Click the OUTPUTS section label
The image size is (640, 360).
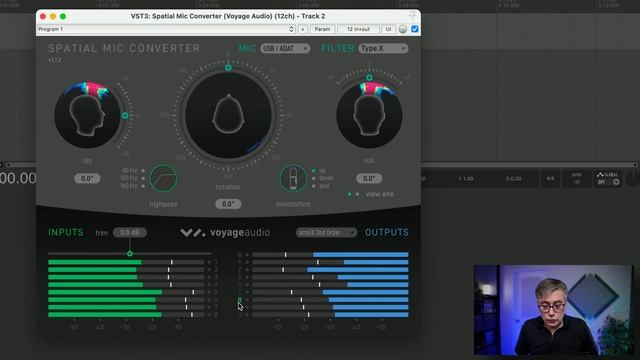point(387,233)
